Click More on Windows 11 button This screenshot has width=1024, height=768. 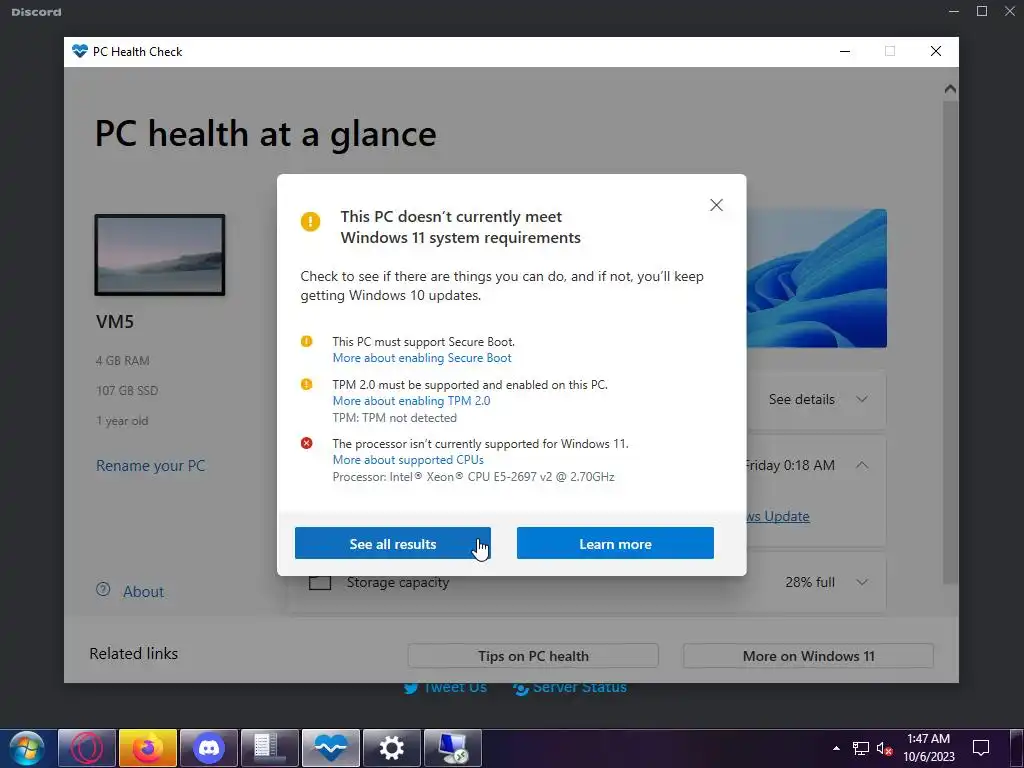point(808,656)
